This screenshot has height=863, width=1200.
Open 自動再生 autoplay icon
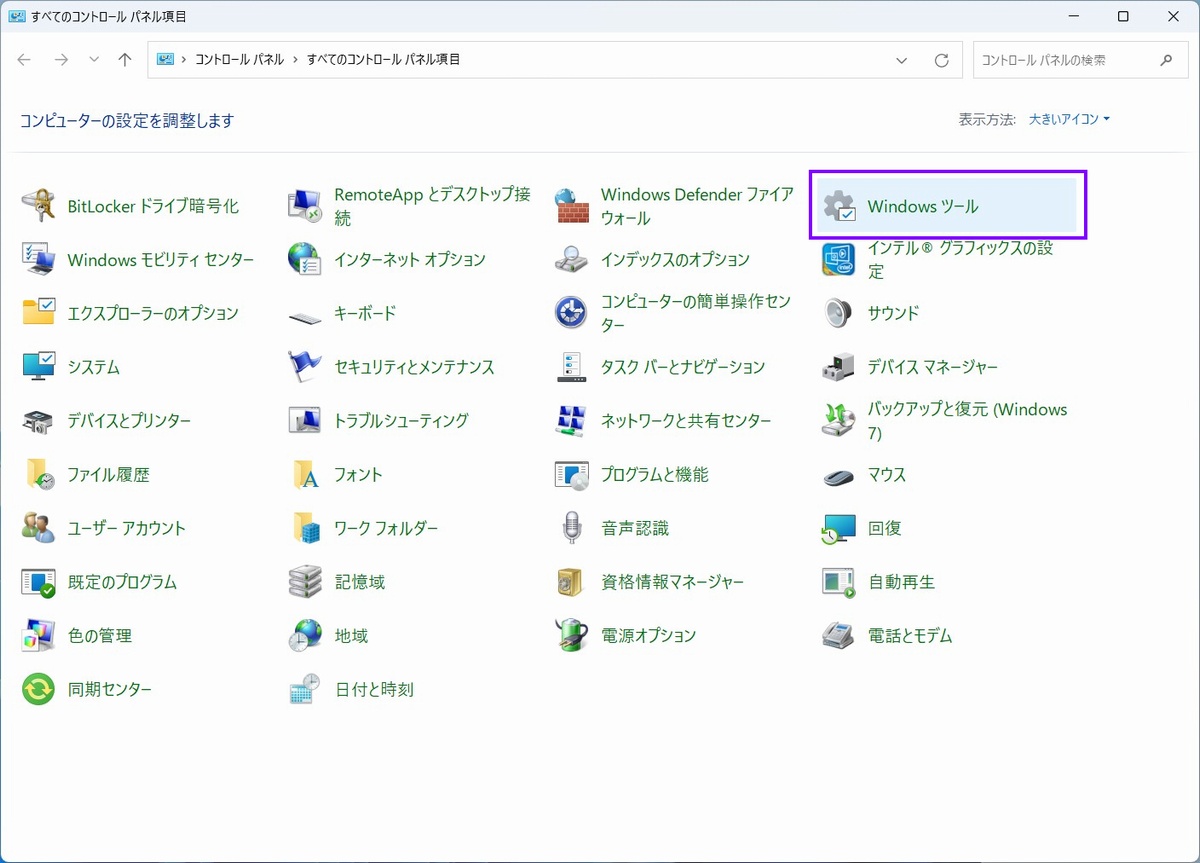839,582
